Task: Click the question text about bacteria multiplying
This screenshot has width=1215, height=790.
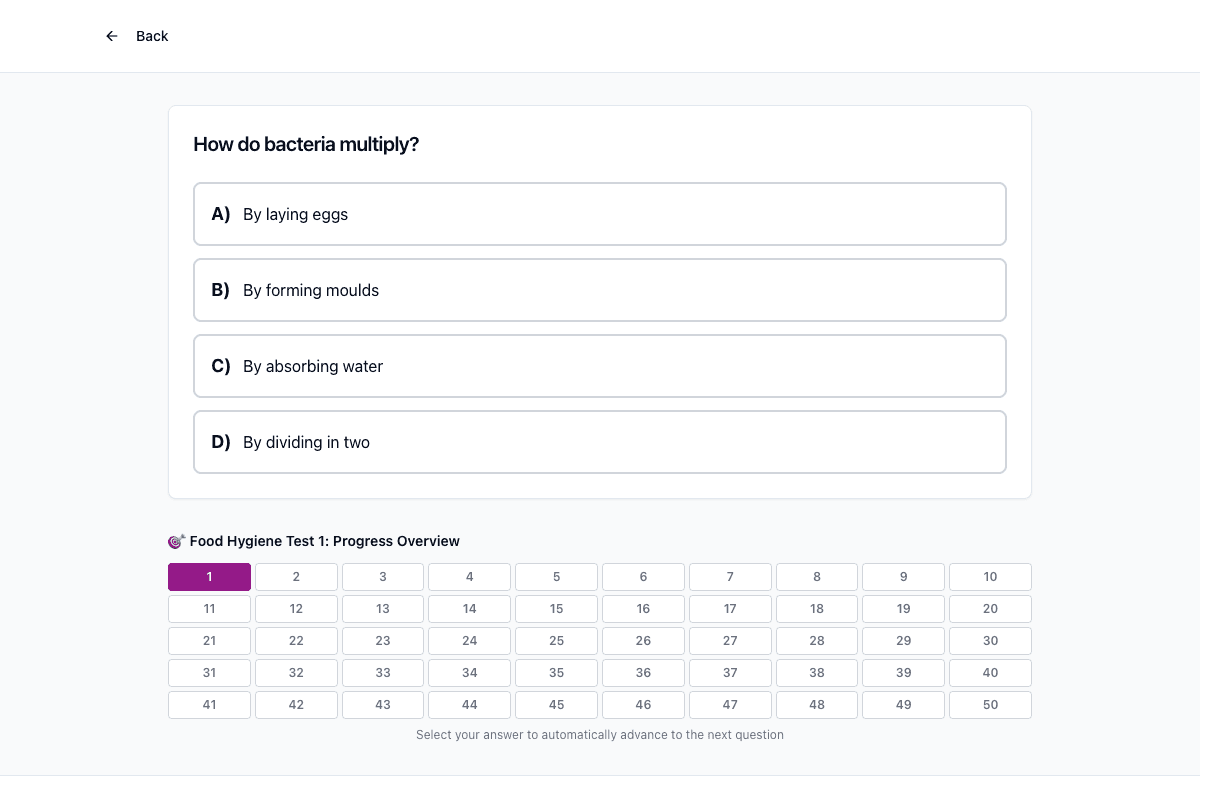Action: (306, 144)
